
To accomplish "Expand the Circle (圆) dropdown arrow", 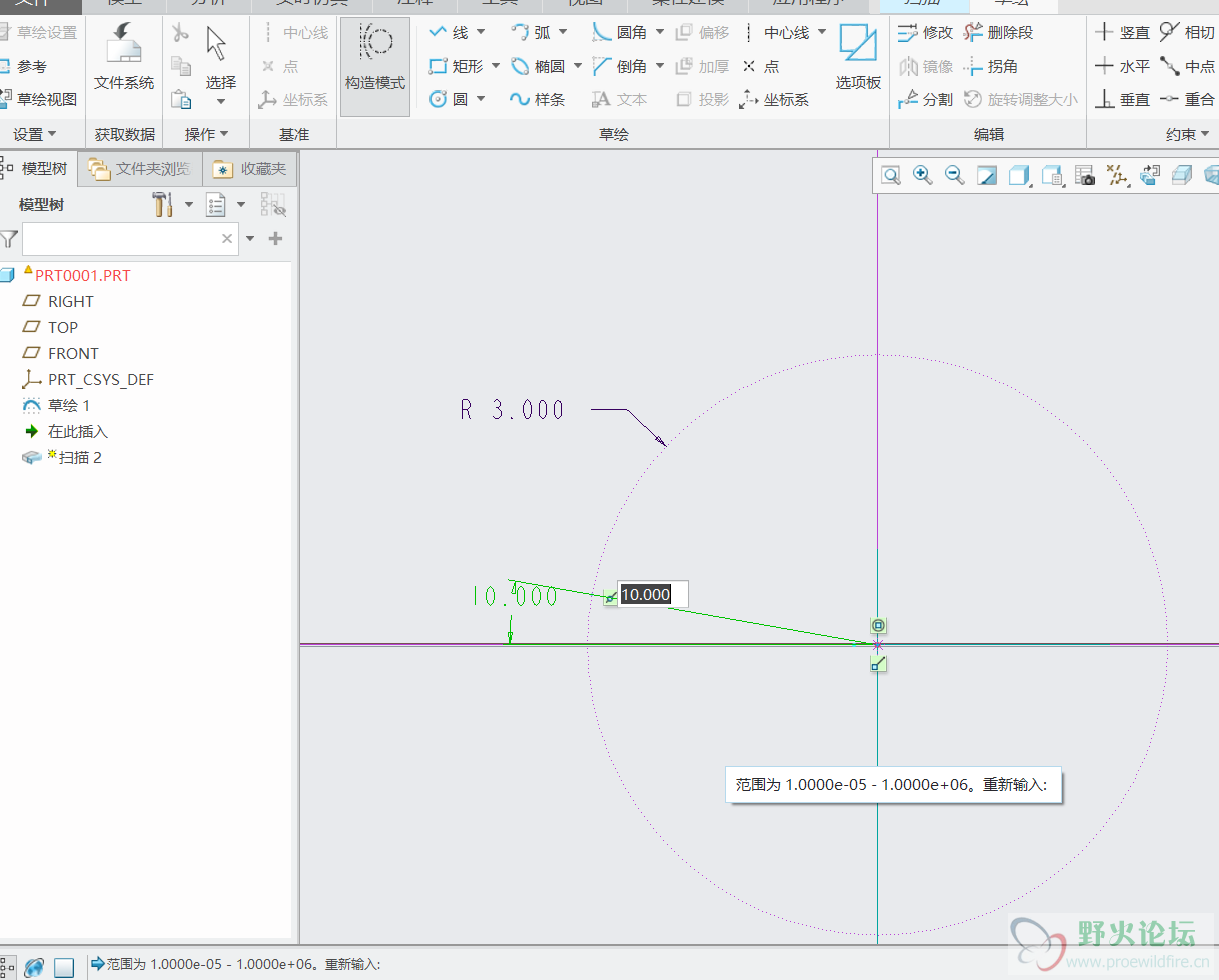I will (x=481, y=99).
